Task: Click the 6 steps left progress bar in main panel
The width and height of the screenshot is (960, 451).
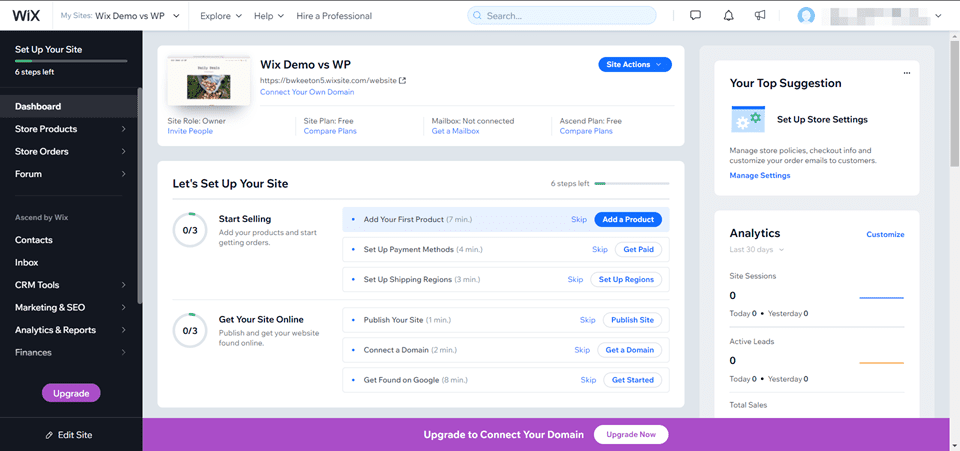Action: [x=632, y=184]
